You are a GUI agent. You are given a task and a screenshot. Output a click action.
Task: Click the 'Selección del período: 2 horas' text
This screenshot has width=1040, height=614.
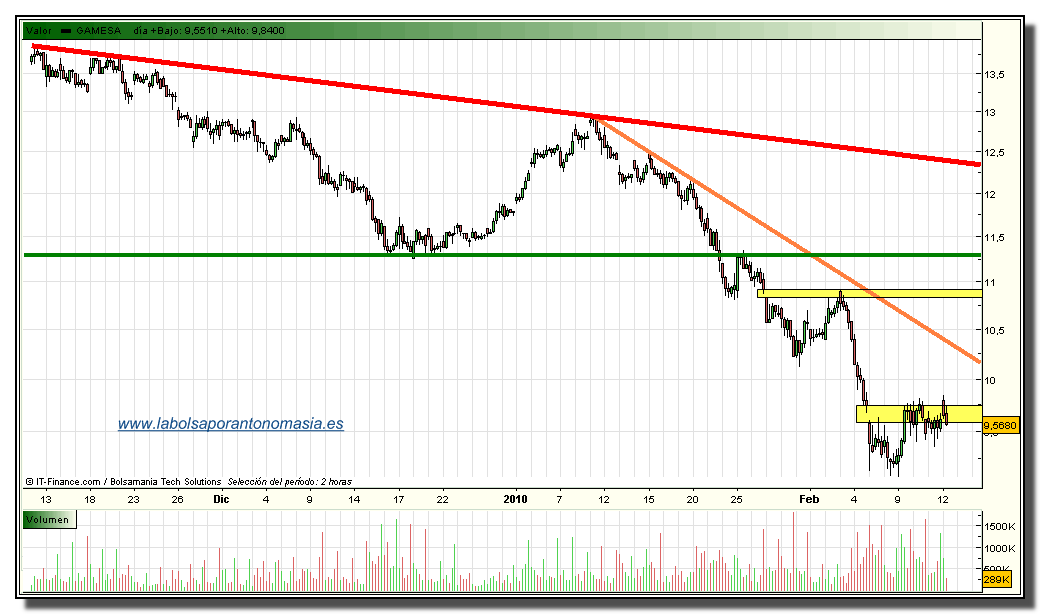[x=290, y=481]
